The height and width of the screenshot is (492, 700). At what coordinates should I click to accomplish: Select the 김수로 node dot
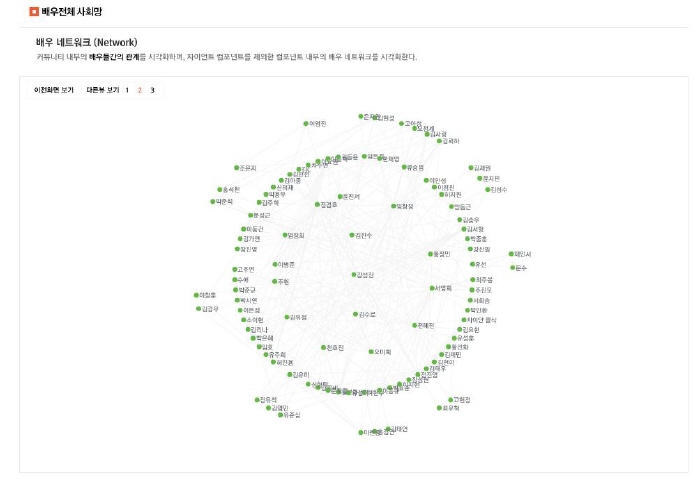coord(355,314)
